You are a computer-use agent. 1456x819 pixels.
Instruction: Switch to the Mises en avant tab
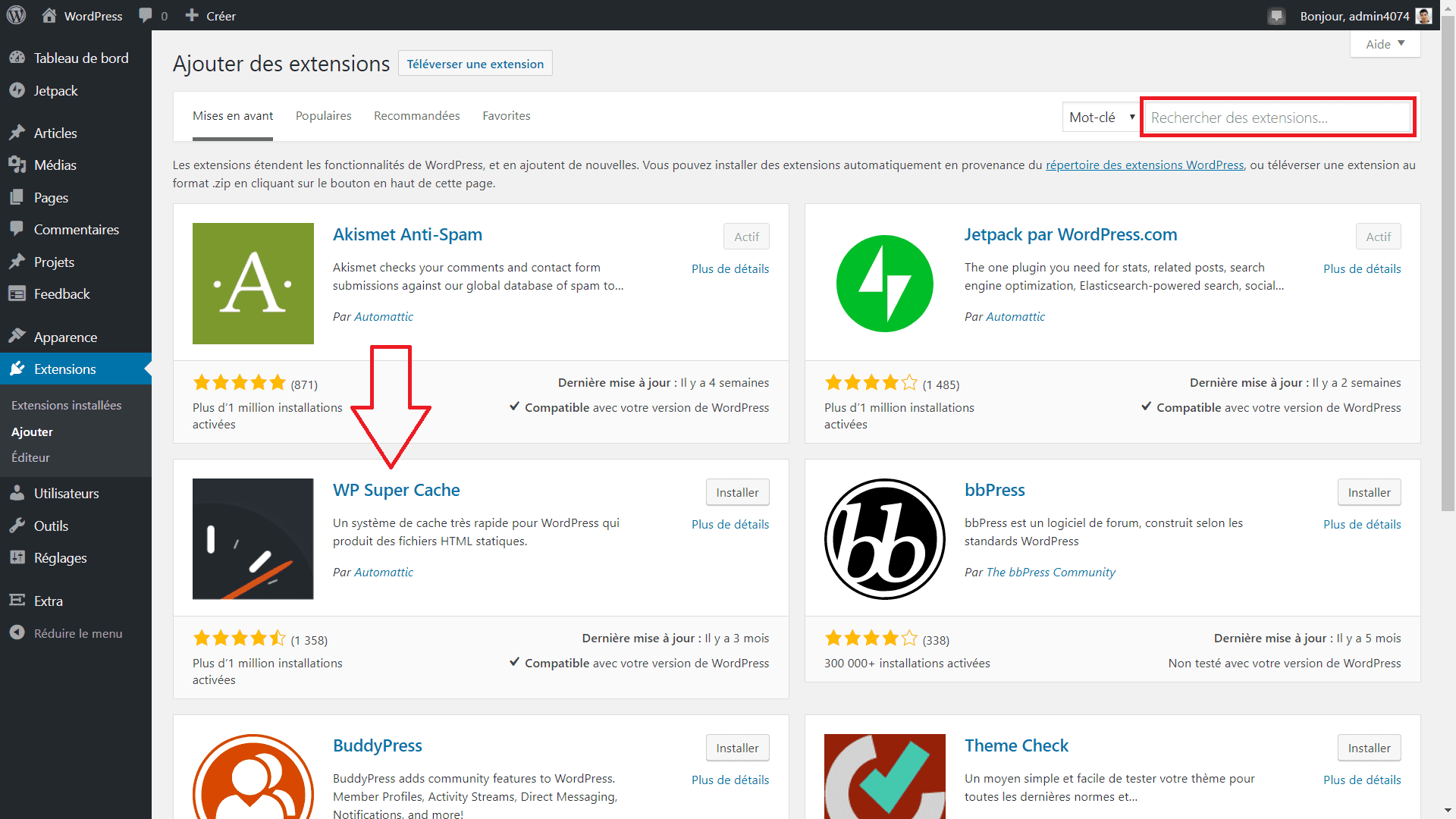(233, 116)
